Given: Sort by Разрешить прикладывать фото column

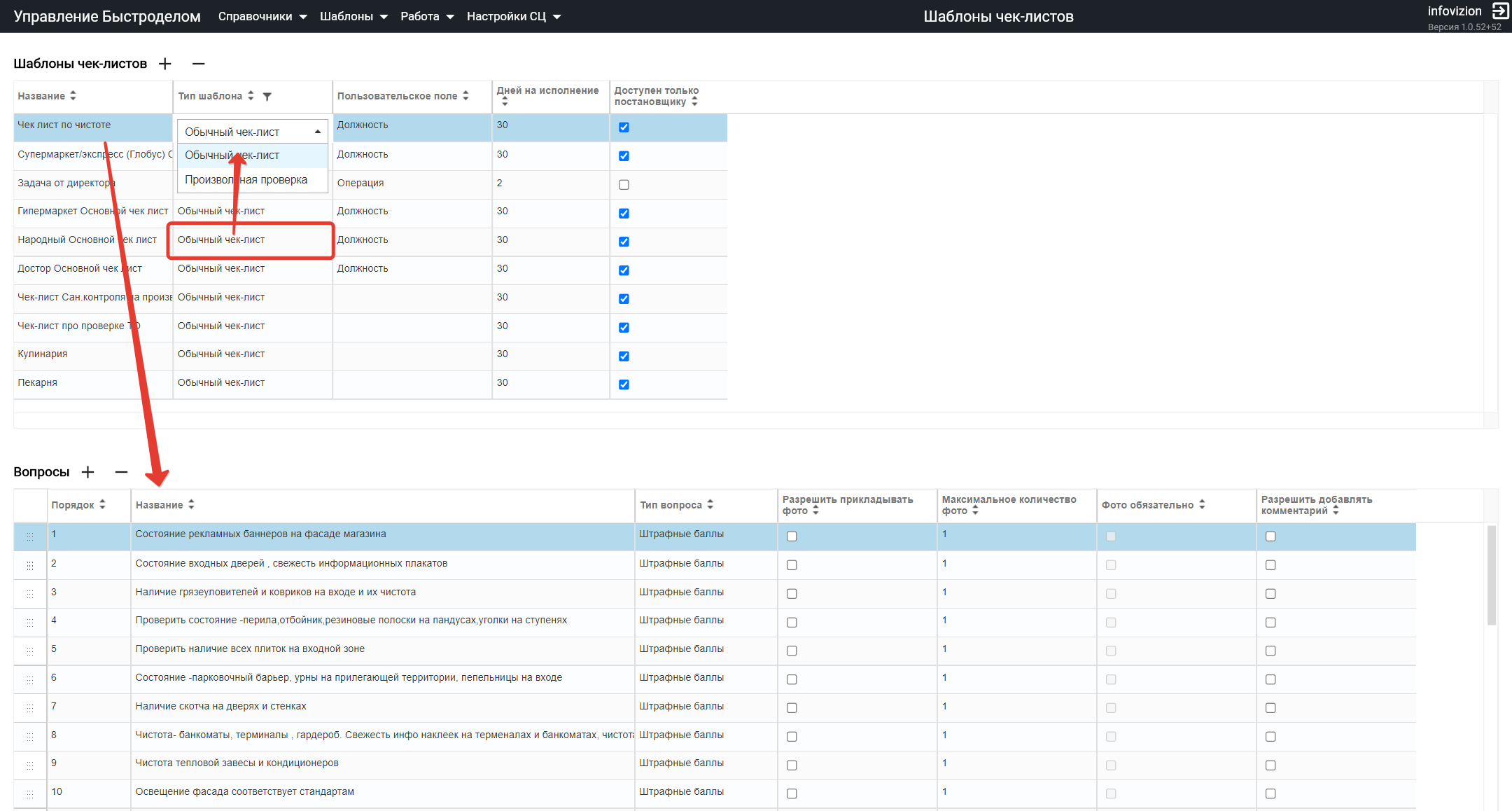Looking at the screenshot, I should 815,511.
